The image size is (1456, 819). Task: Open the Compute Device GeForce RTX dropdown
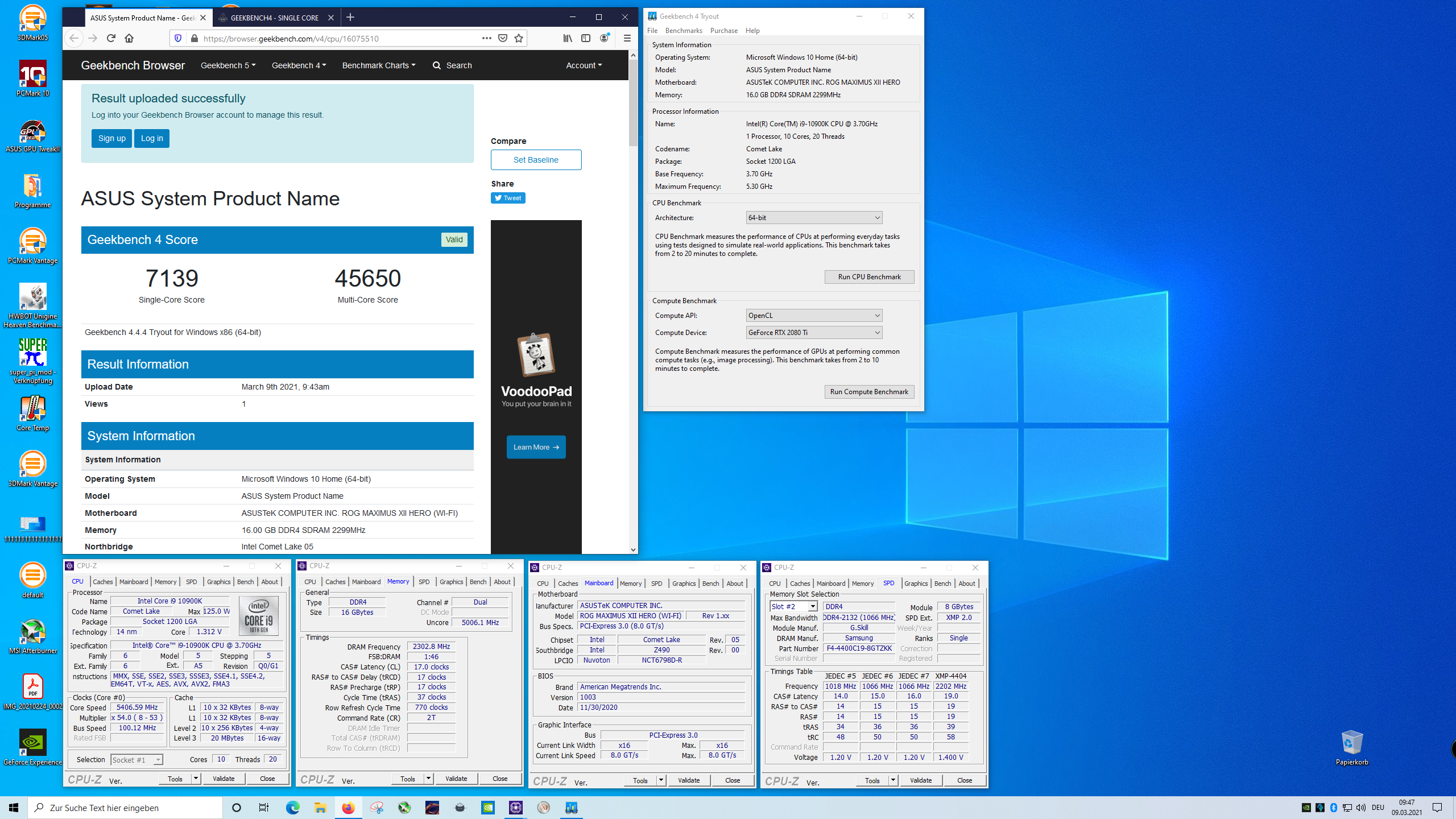[814, 333]
